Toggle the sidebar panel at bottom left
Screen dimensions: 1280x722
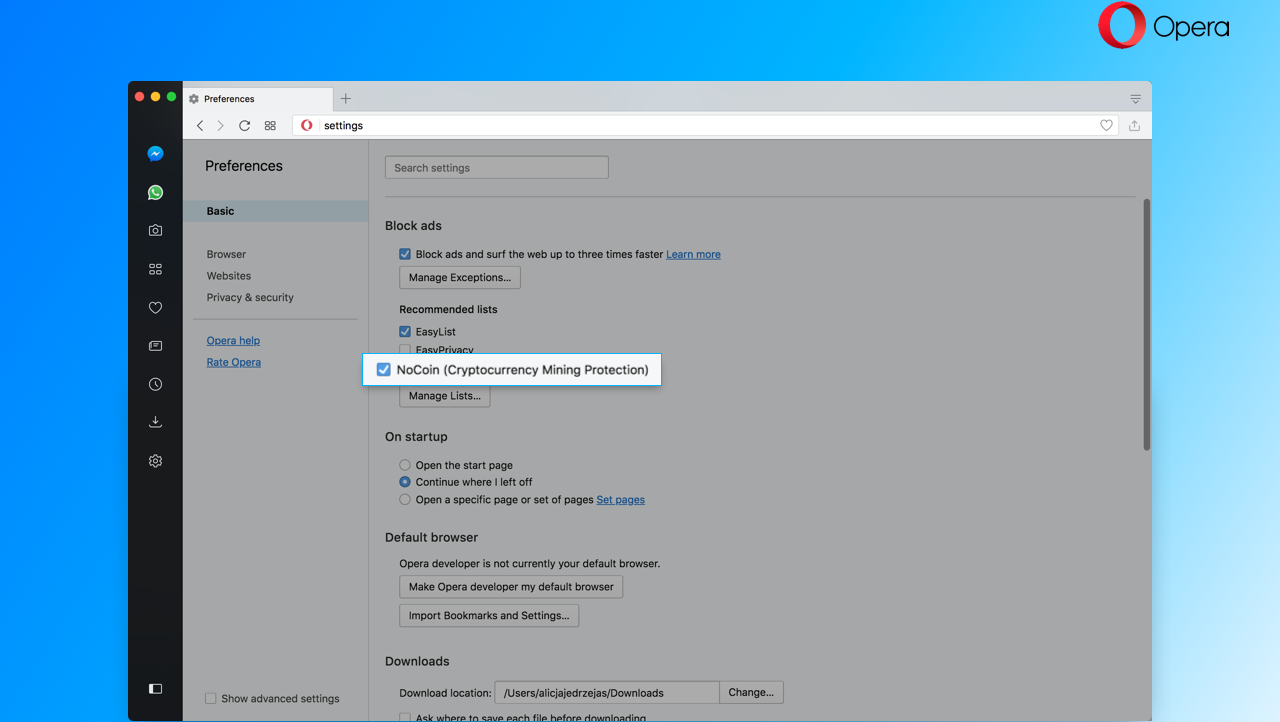click(155, 689)
